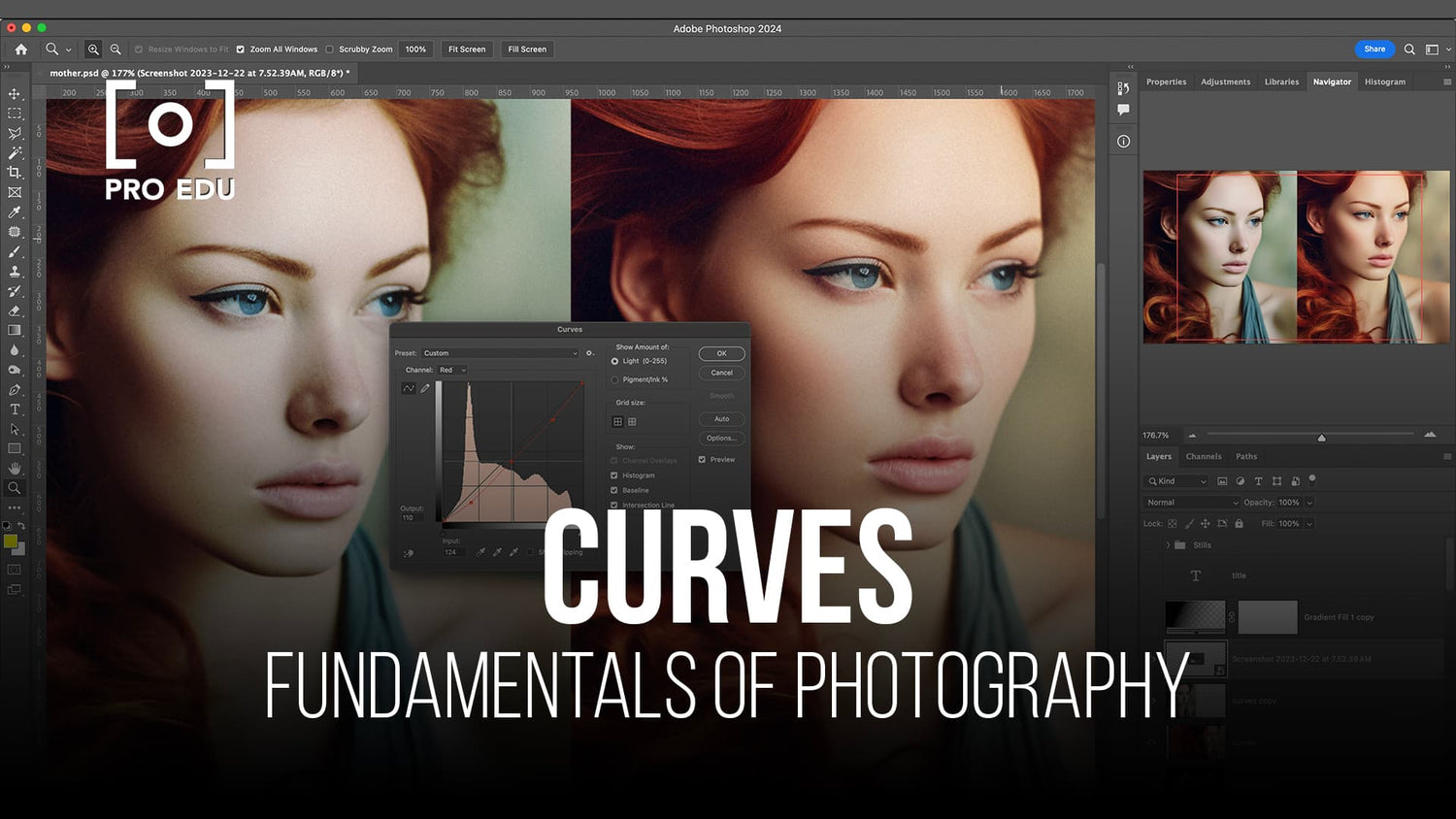Image resolution: width=1456 pixels, height=819 pixels.
Task: Select the Crop tool
Action: click(x=15, y=173)
